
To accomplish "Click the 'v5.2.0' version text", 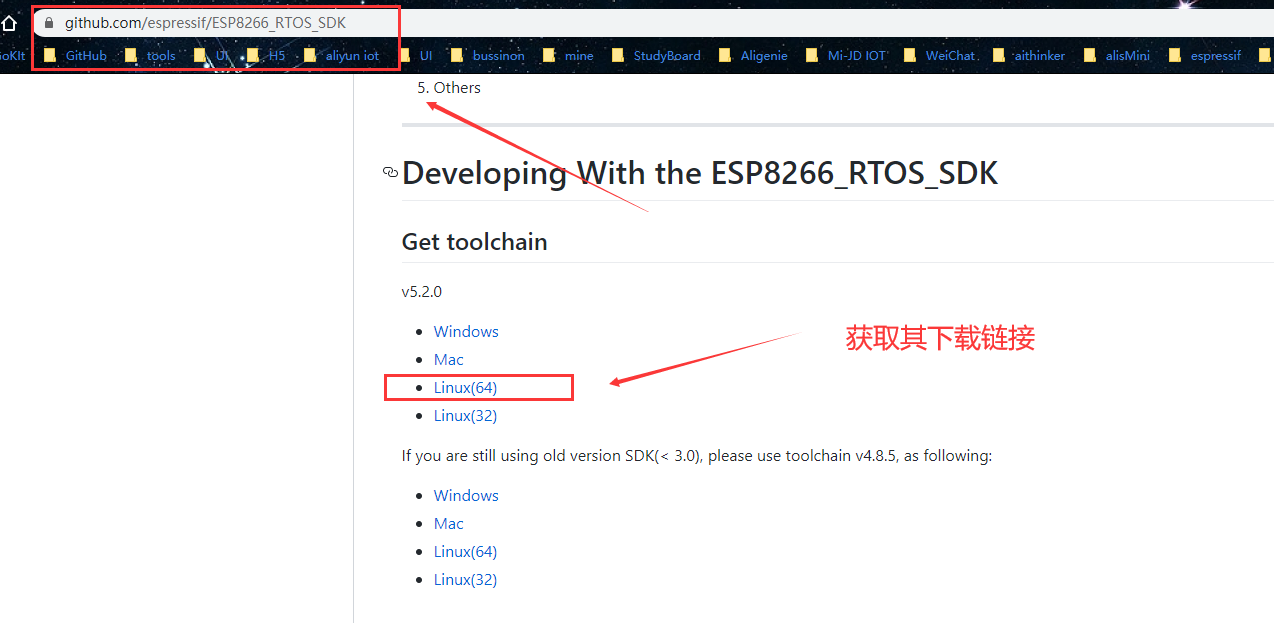I will coord(422,292).
